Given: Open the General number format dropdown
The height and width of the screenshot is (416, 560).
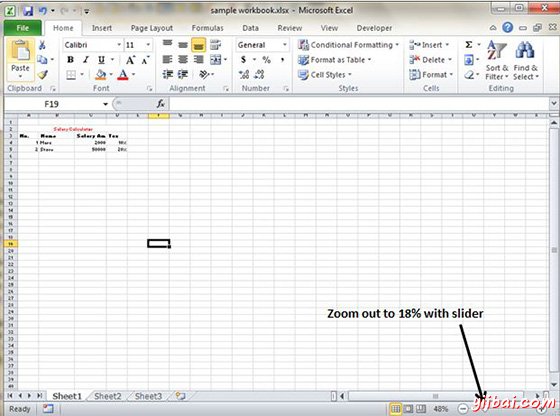Looking at the screenshot, I should click(x=285, y=45).
